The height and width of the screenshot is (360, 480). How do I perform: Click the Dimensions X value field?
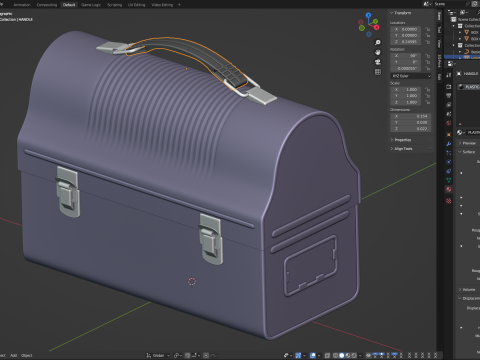tap(411, 116)
